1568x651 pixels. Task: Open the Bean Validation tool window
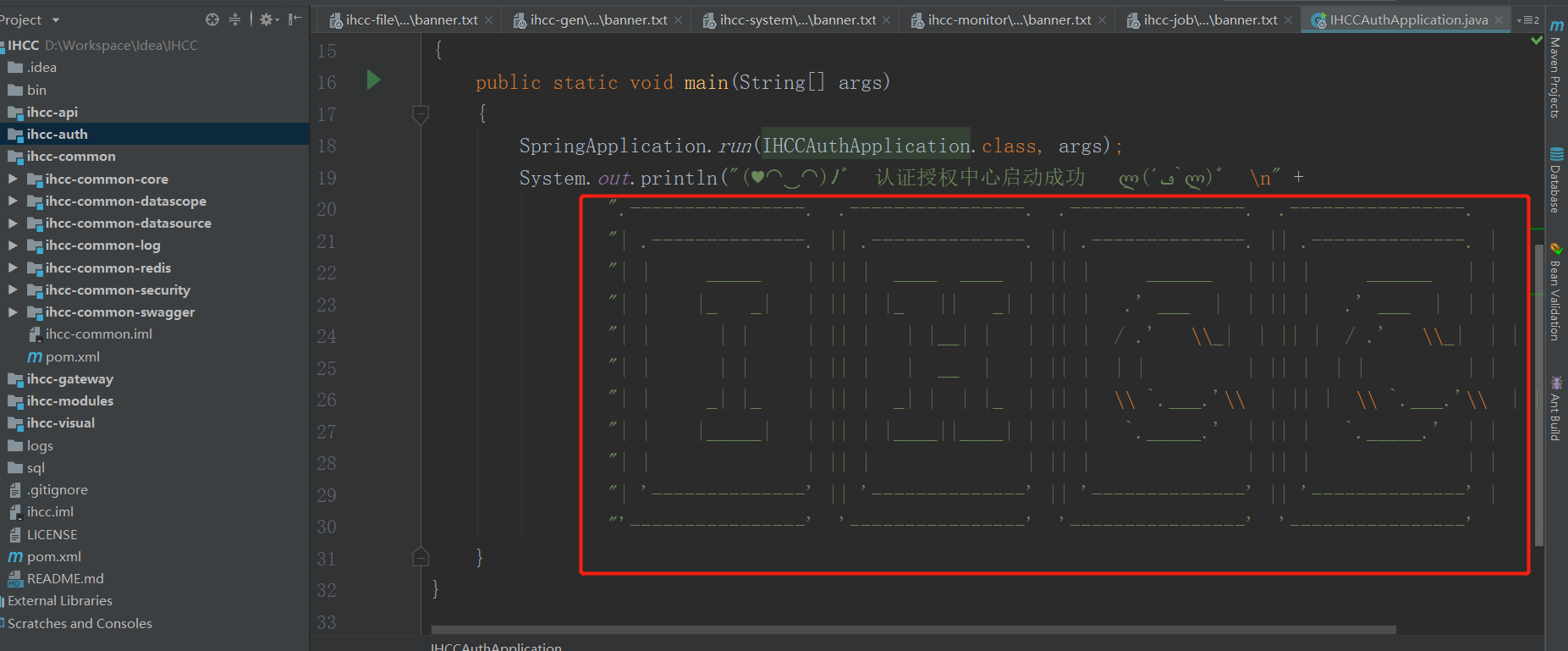(1556, 293)
